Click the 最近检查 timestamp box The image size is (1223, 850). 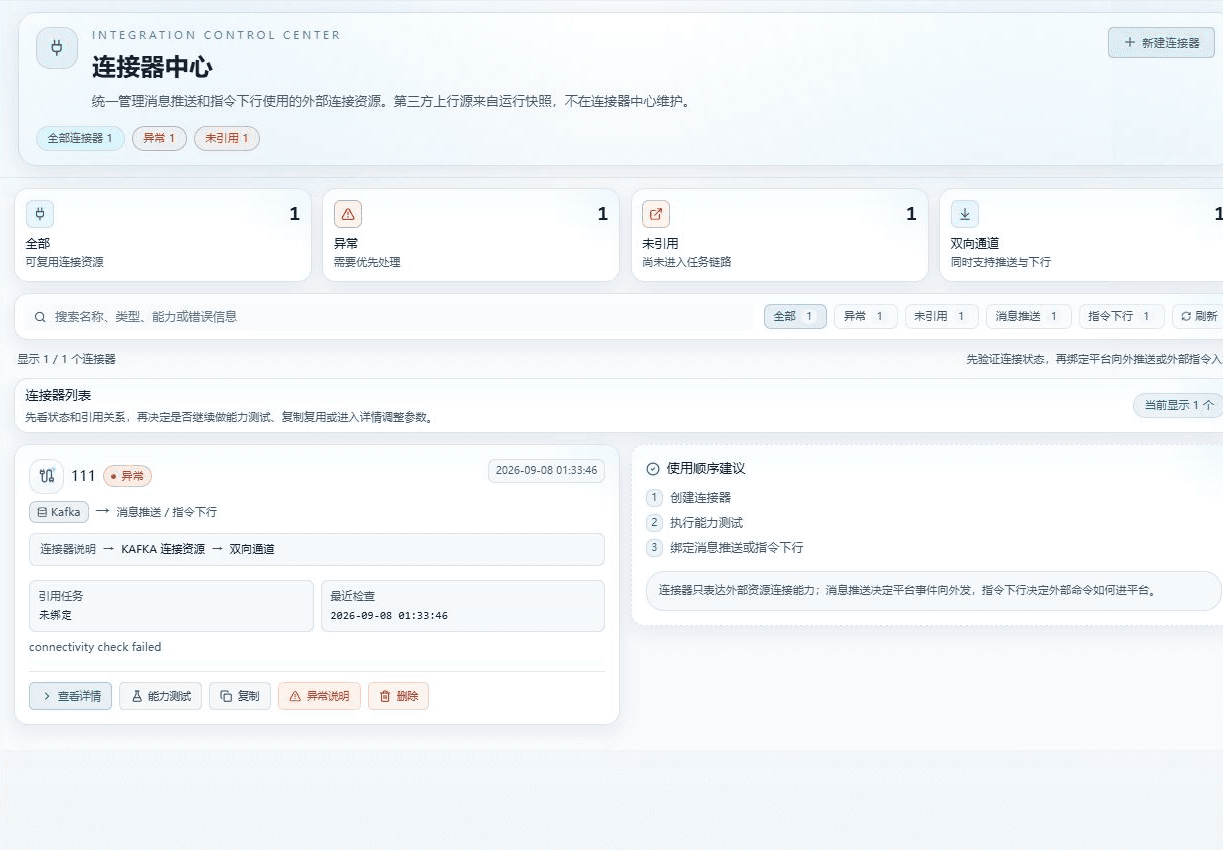pyautogui.click(x=462, y=606)
